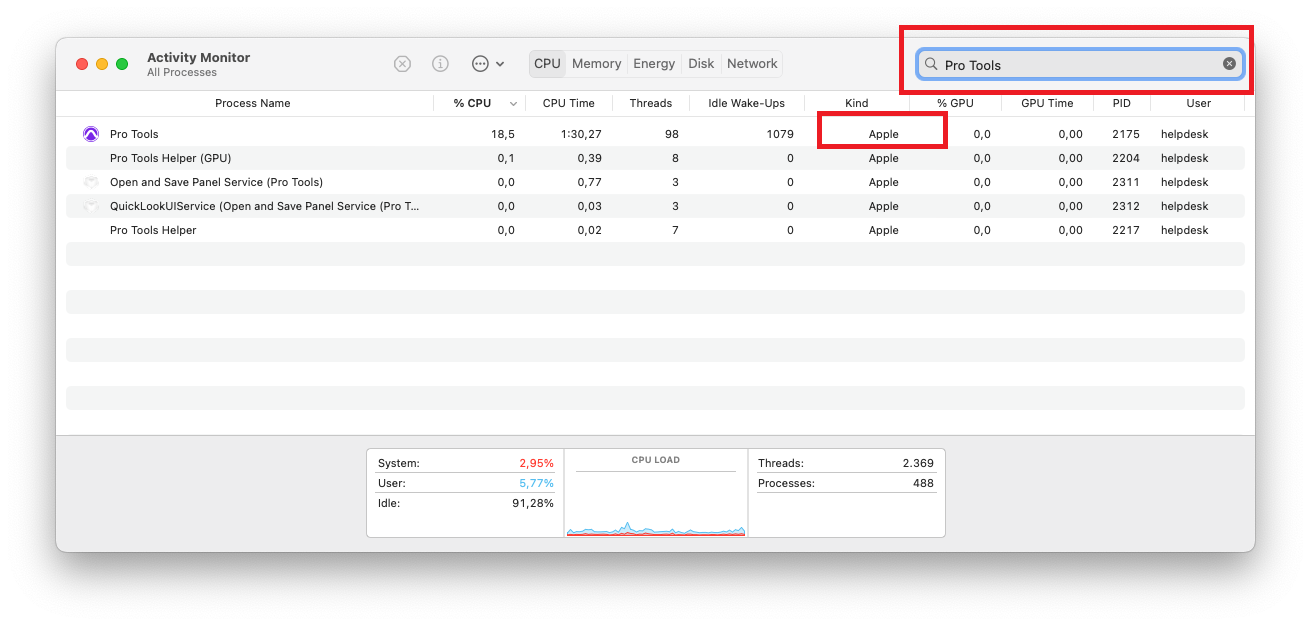
Task: Click the search field containing Pro Tools
Action: coord(1080,64)
